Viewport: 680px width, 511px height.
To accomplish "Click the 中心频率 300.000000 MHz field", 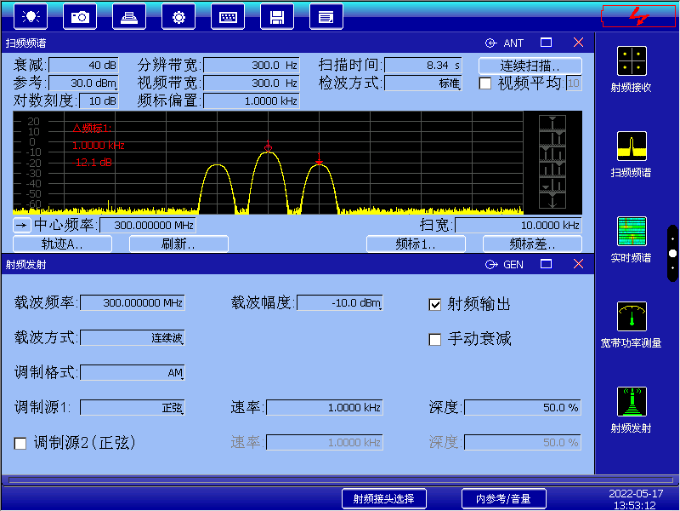I will pyautogui.click(x=148, y=225).
